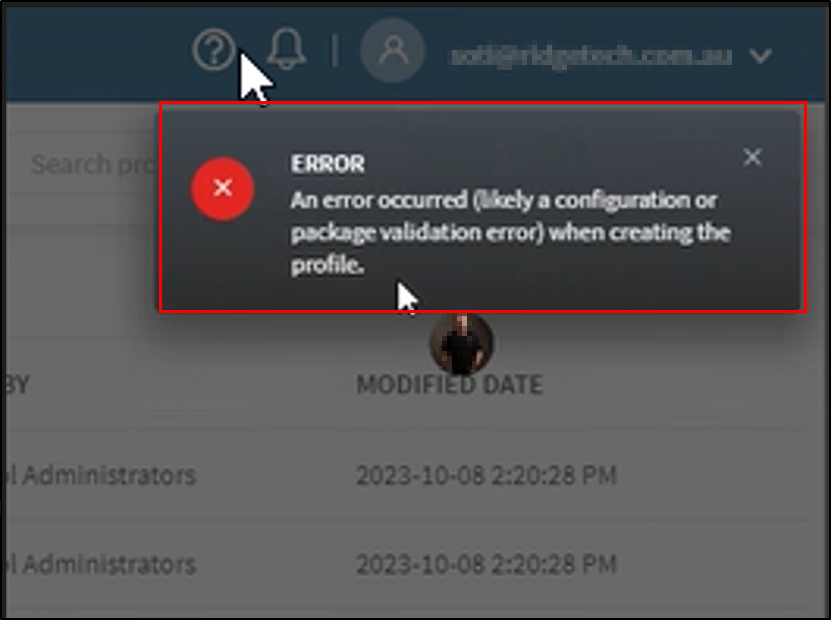Click the blurred account email address
The image size is (831, 620).
(x=590, y=56)
